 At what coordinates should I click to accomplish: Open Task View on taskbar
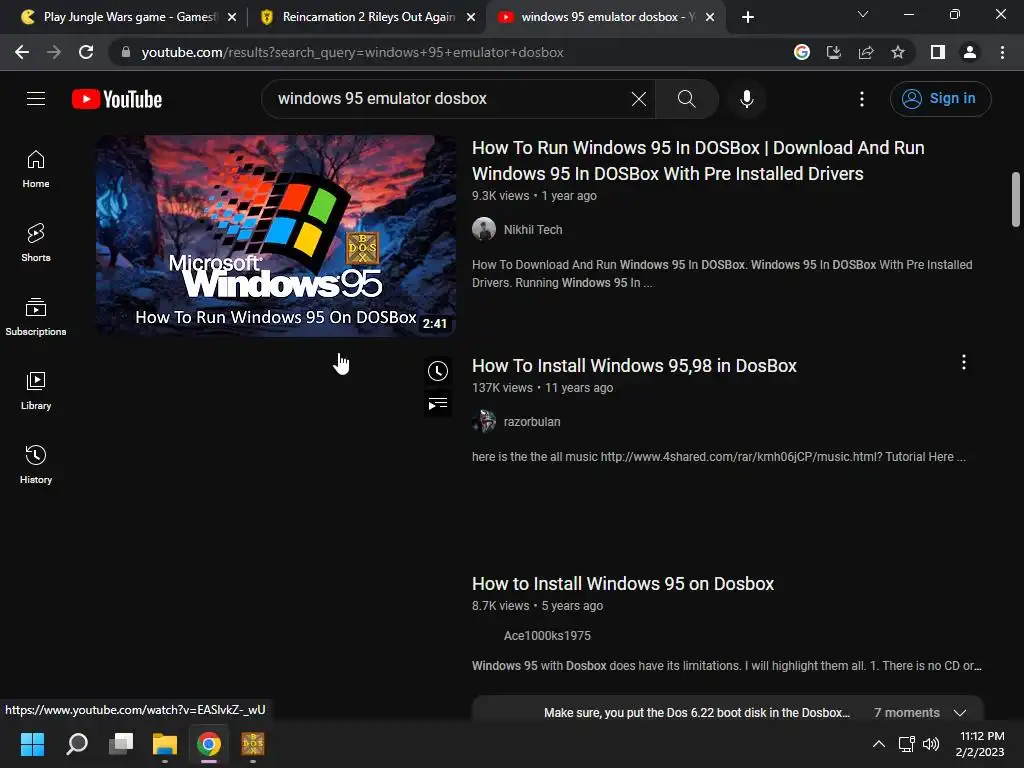pos(121,743)
